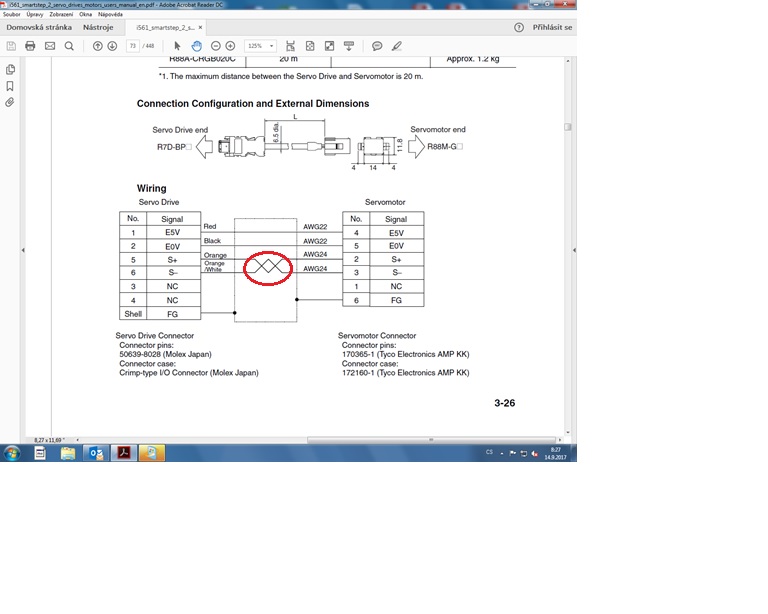The width and height of the screenshot is (768, 614).
Task: Go to the next page with down arrow
Action: (113, 46)
